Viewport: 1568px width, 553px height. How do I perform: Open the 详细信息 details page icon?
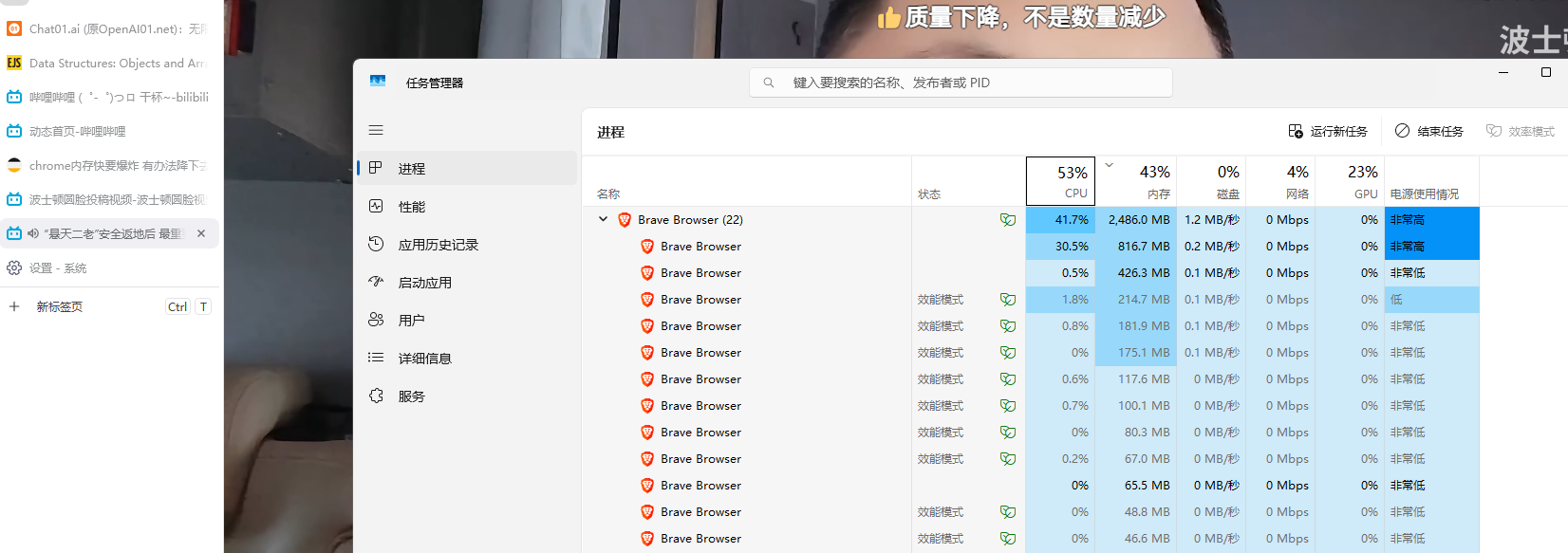tap(376, 358)
